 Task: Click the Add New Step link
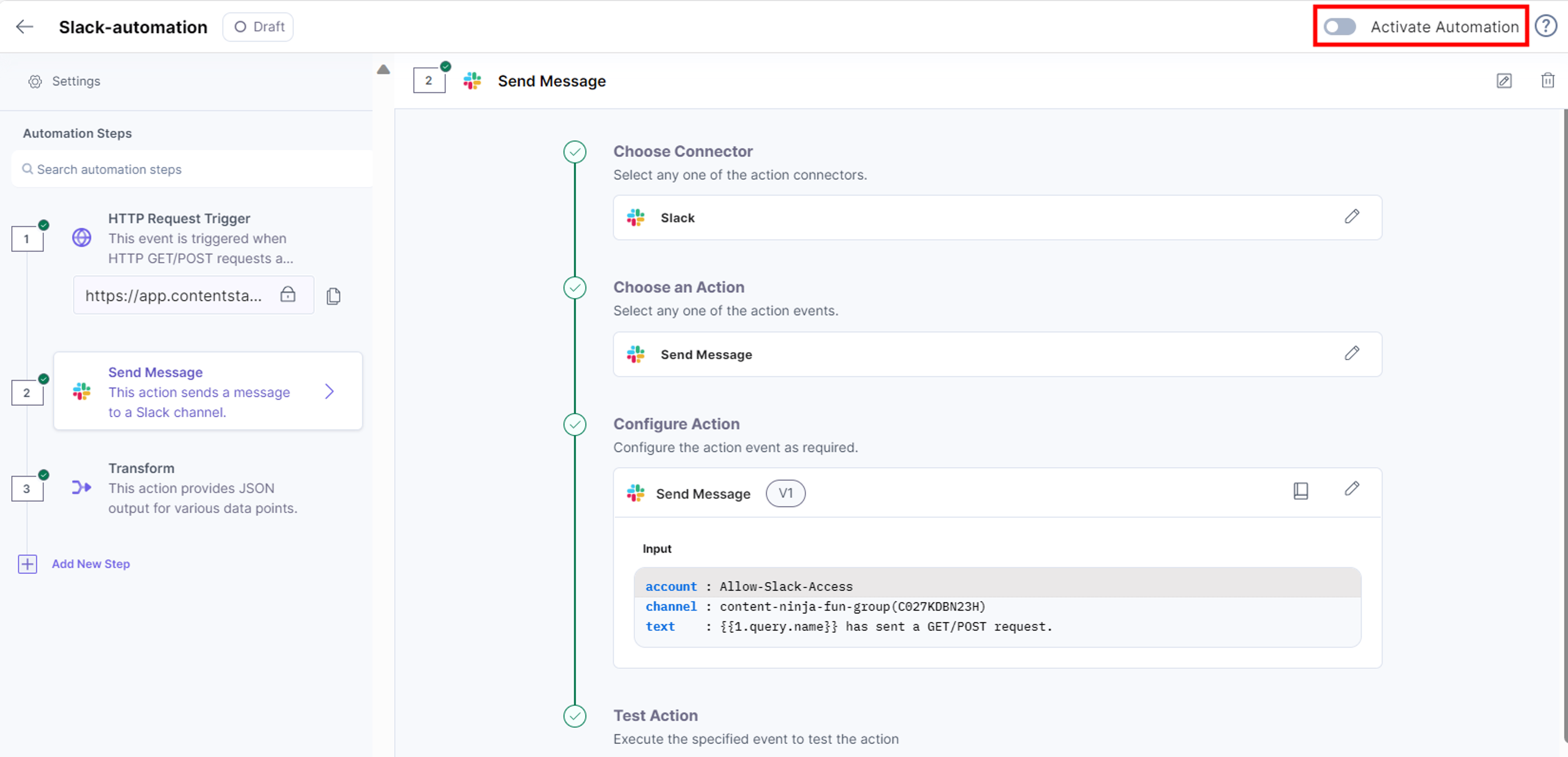(91, 564)
